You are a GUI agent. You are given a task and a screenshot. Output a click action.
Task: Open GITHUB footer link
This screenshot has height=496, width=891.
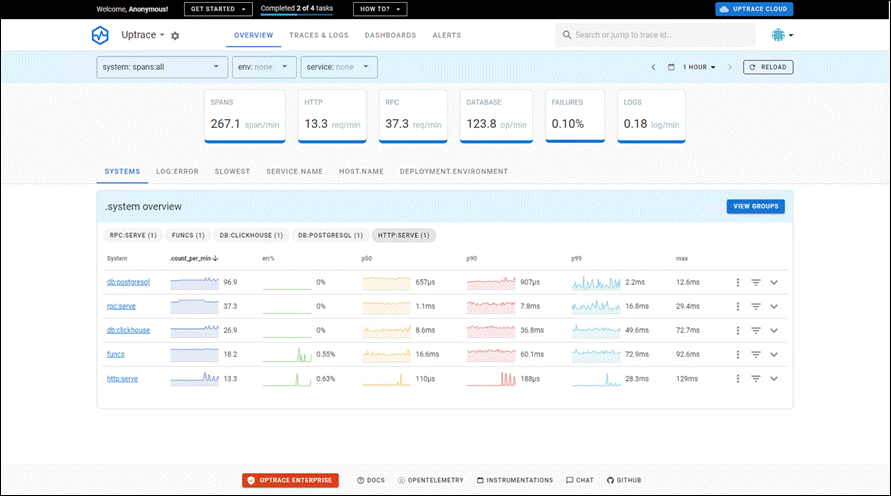(624, 480)
